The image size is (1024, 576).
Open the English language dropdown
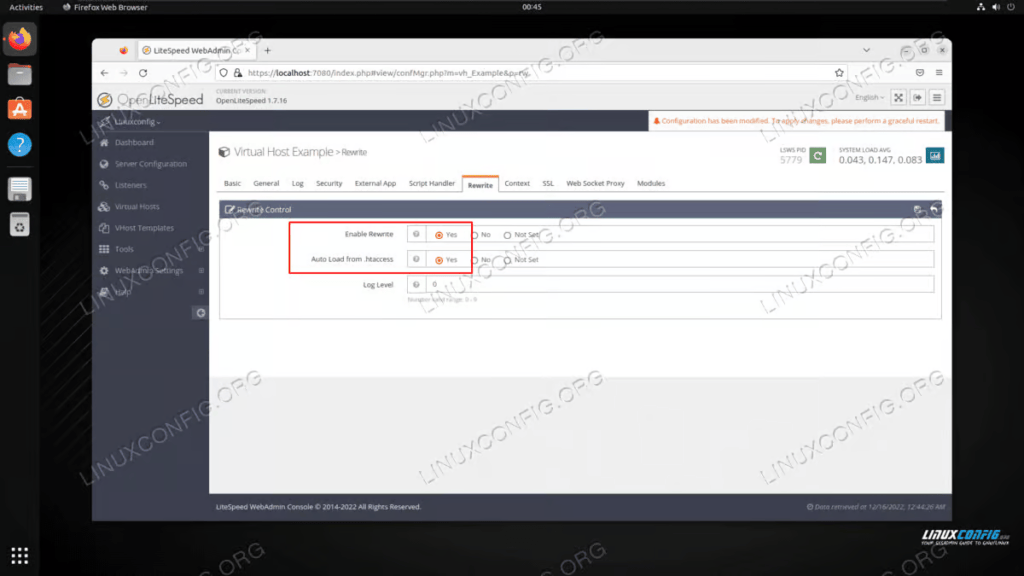pos(868,97)
